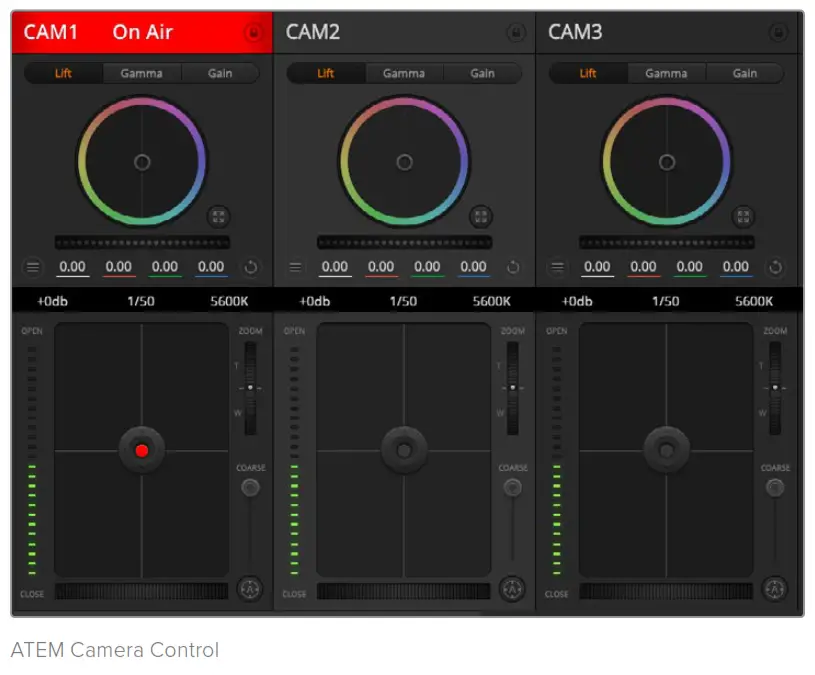Reset CAM1 color values with reset icon
This screenshot has width=815, height=675.
point(251,267)
